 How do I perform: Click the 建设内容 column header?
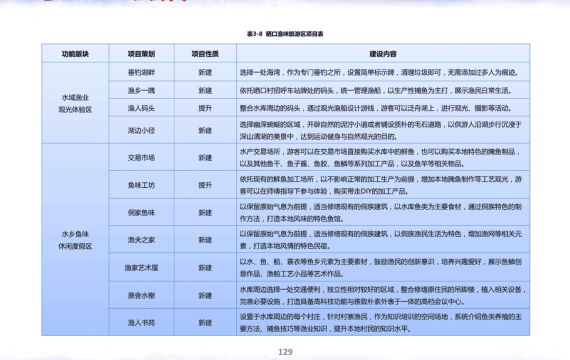coord(383,54)
